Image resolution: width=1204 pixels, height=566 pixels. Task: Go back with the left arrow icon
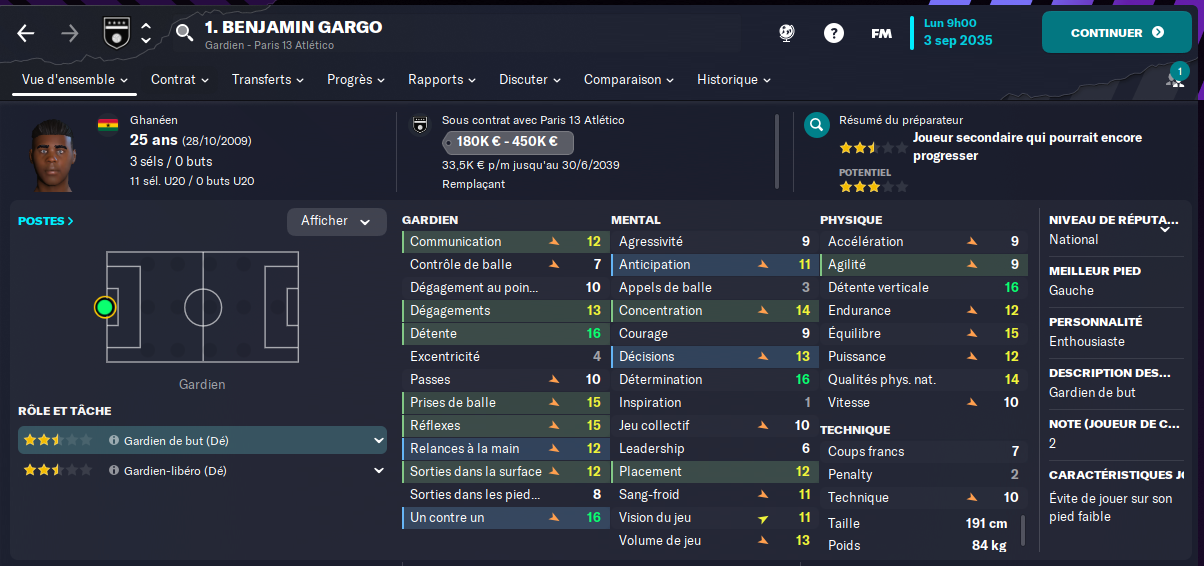26,33
